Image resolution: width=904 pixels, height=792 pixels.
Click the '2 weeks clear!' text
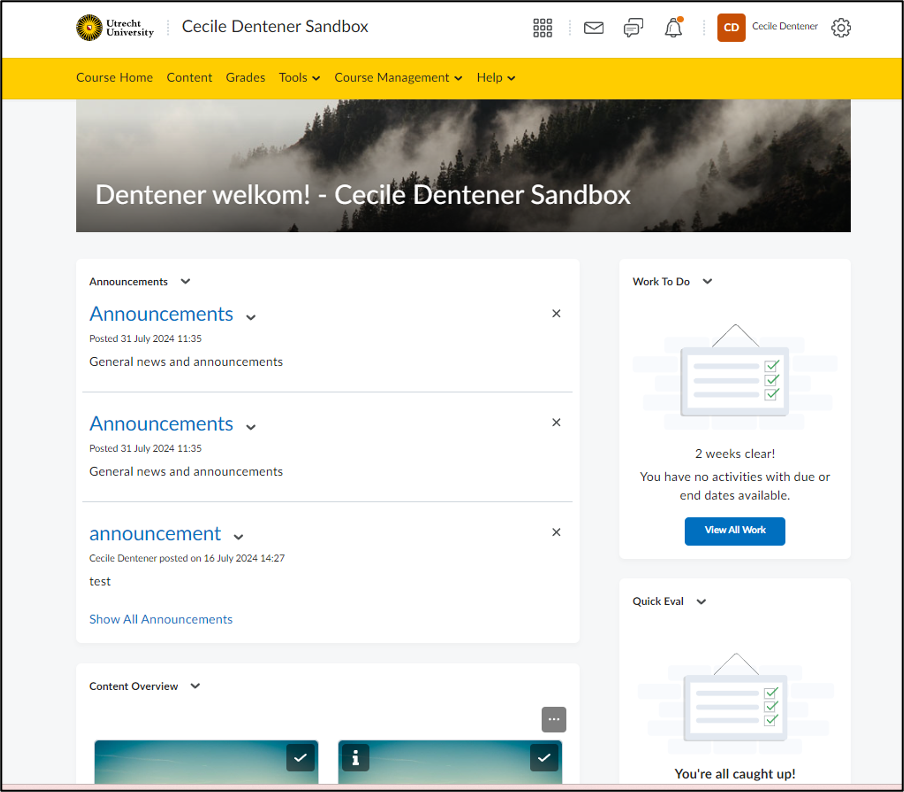tap(734, 454)
